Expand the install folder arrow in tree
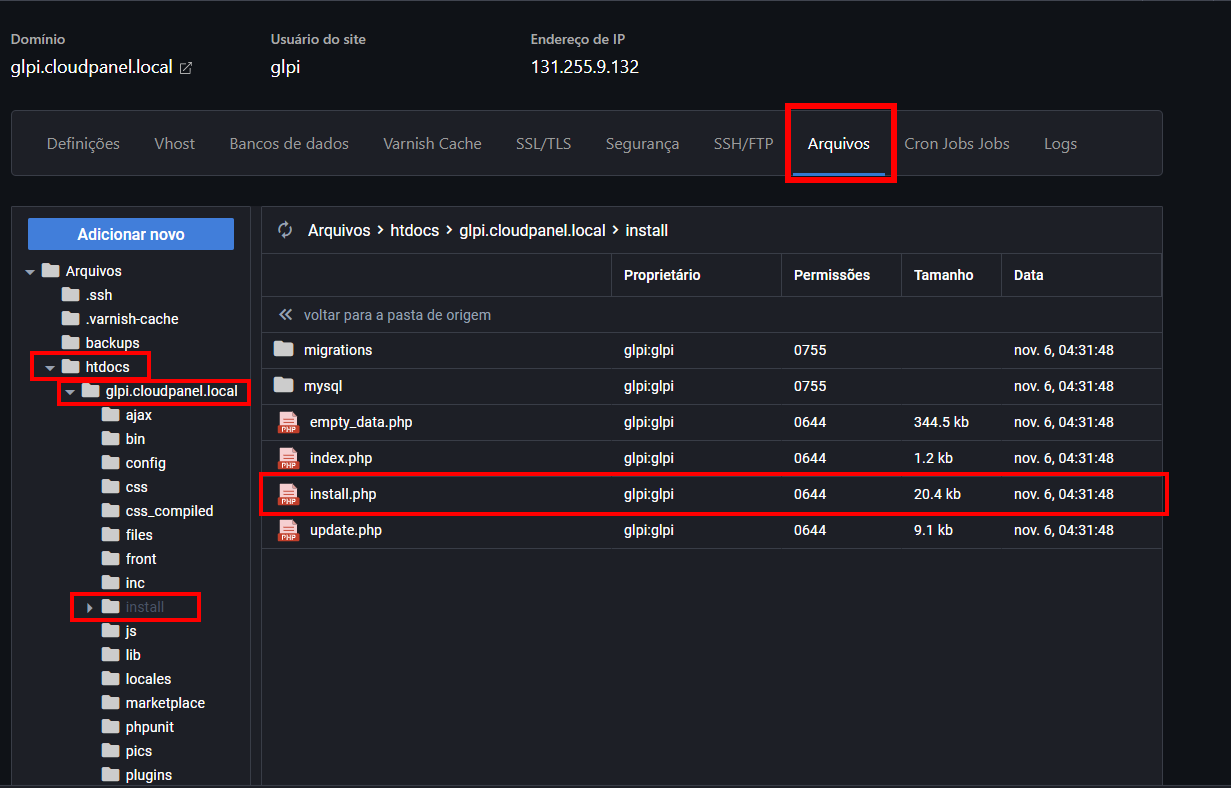The width and height of the screenshot is (1231, 788). click(x=90, y=608)
